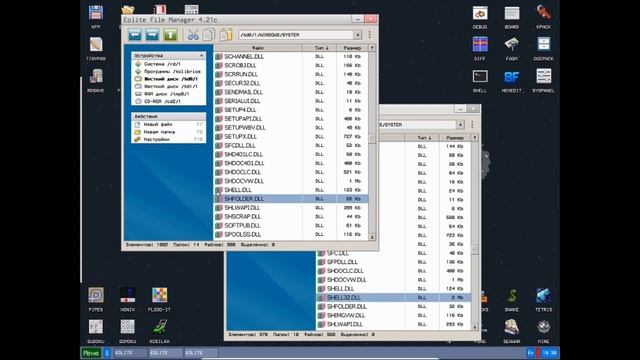Click the back window's scroll down arrow

(x=474, y=327)
